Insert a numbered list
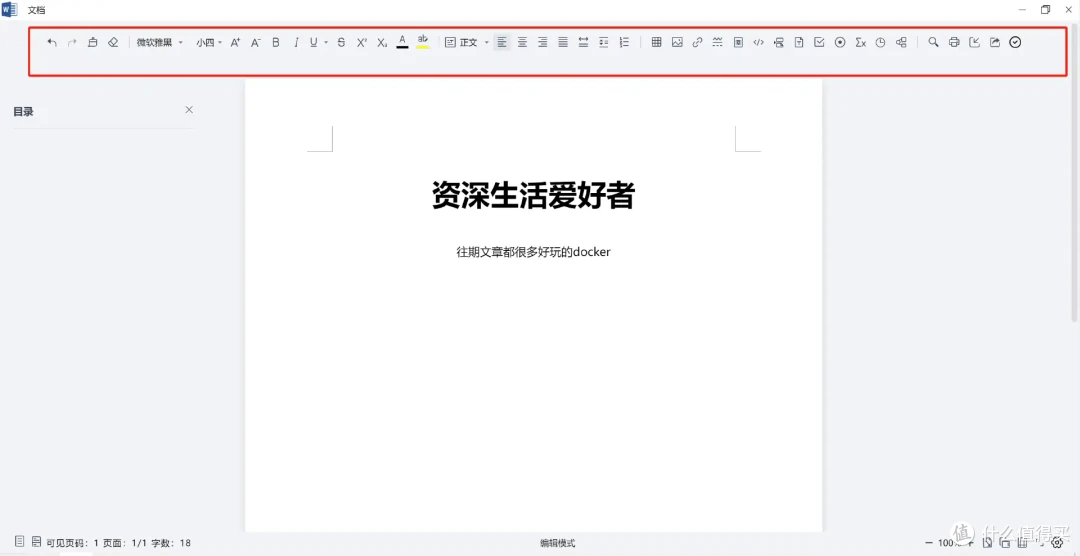 [x=625, y=43]
